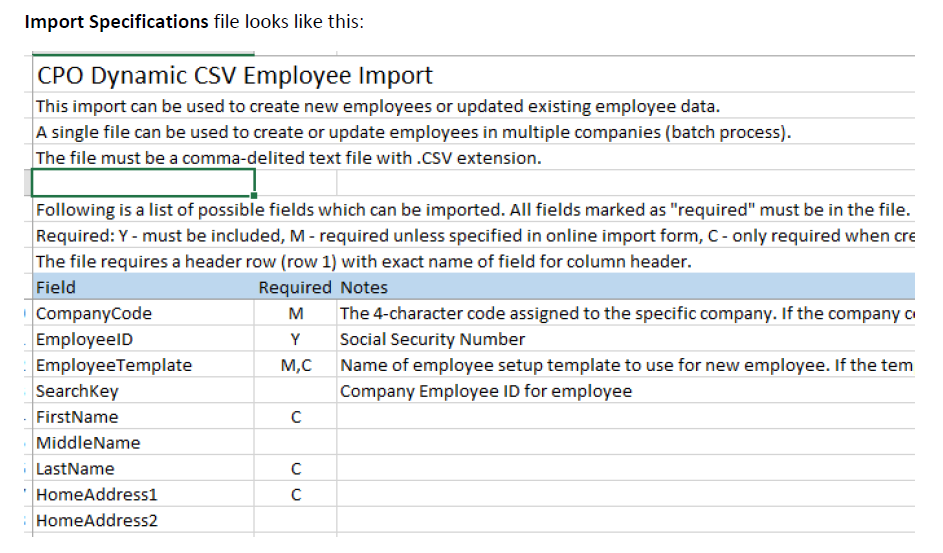The height and width of the screenshot is (553, 943).
Task: Select the EmployeeID field cell
Action: pyautogui.click(x=143, y=339)
